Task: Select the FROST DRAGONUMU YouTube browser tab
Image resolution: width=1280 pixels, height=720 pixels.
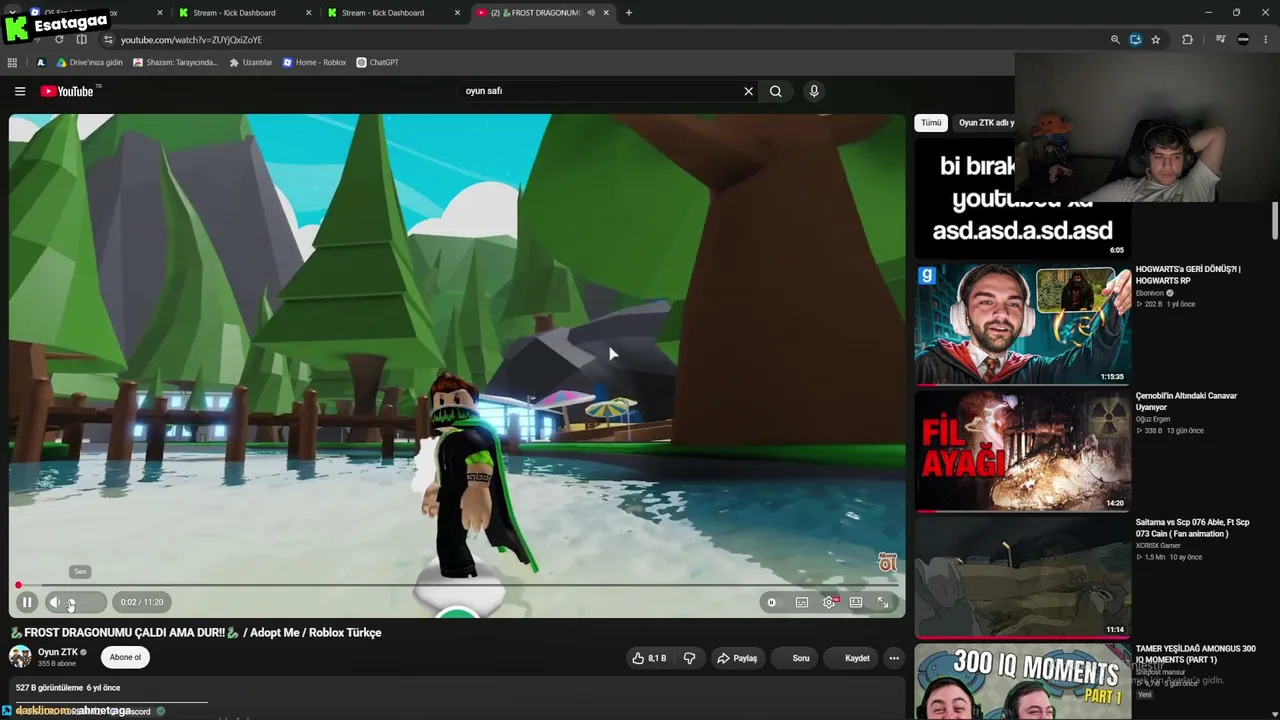Action: [x=536, y=13]
